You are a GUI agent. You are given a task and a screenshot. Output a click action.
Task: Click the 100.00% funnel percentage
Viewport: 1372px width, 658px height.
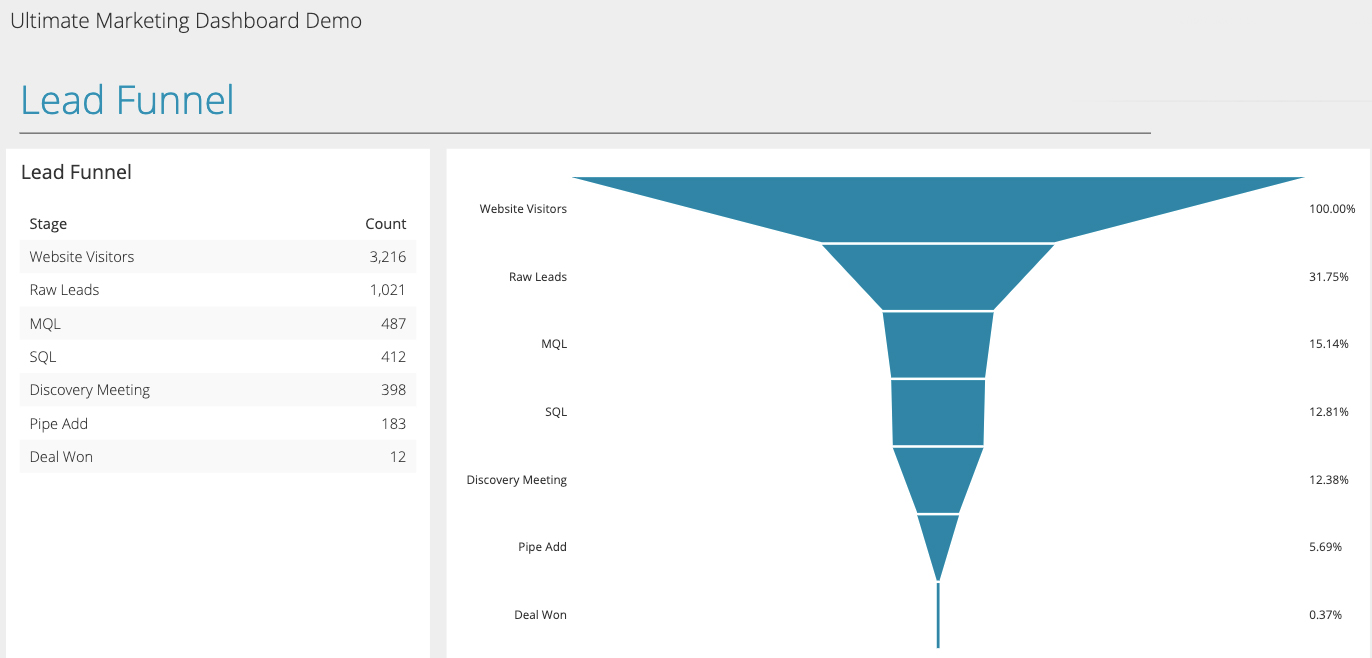click(x=1332, y=209)
